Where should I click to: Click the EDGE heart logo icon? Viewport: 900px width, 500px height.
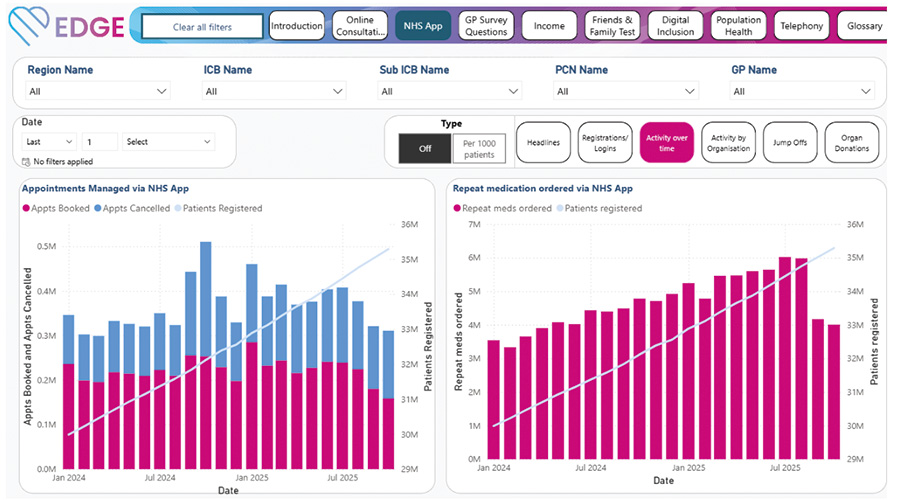[24, 24]
